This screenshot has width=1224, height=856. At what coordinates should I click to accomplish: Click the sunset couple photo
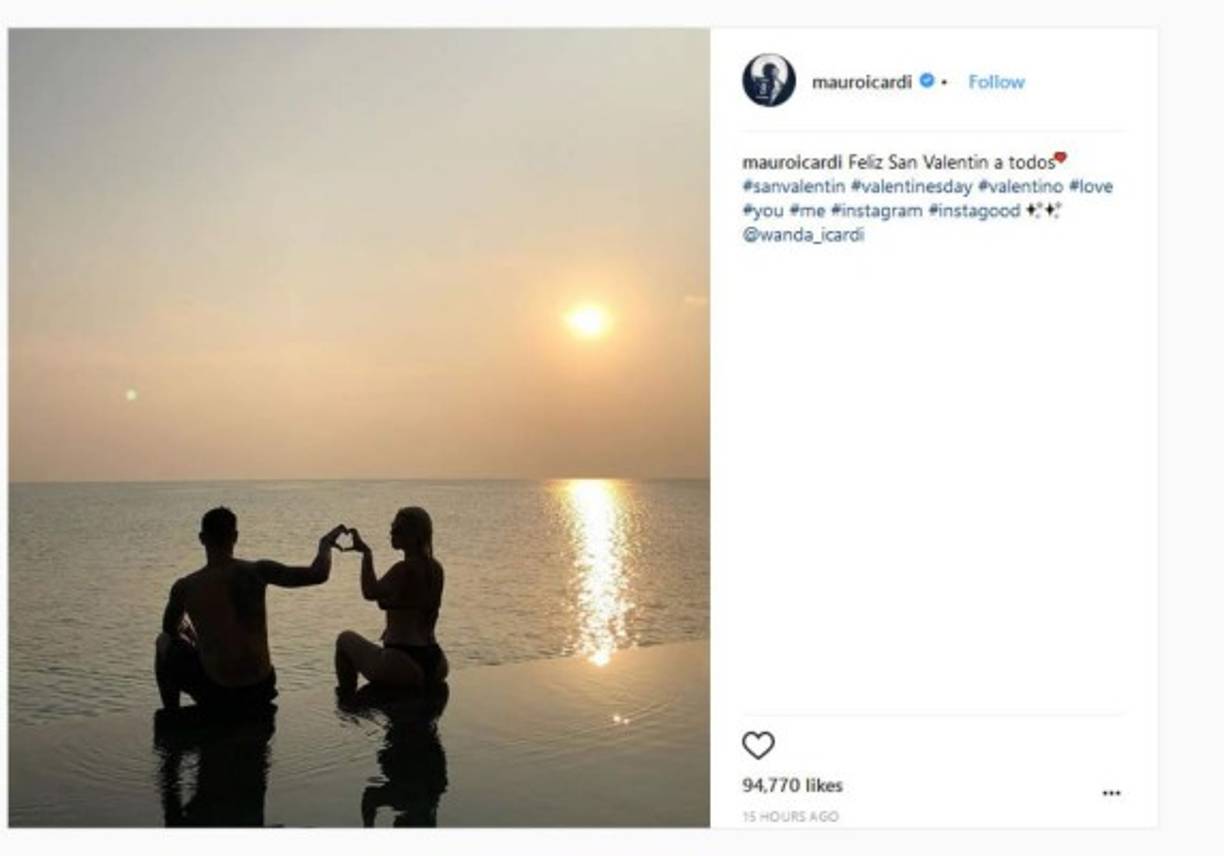(x=359, y=300)
